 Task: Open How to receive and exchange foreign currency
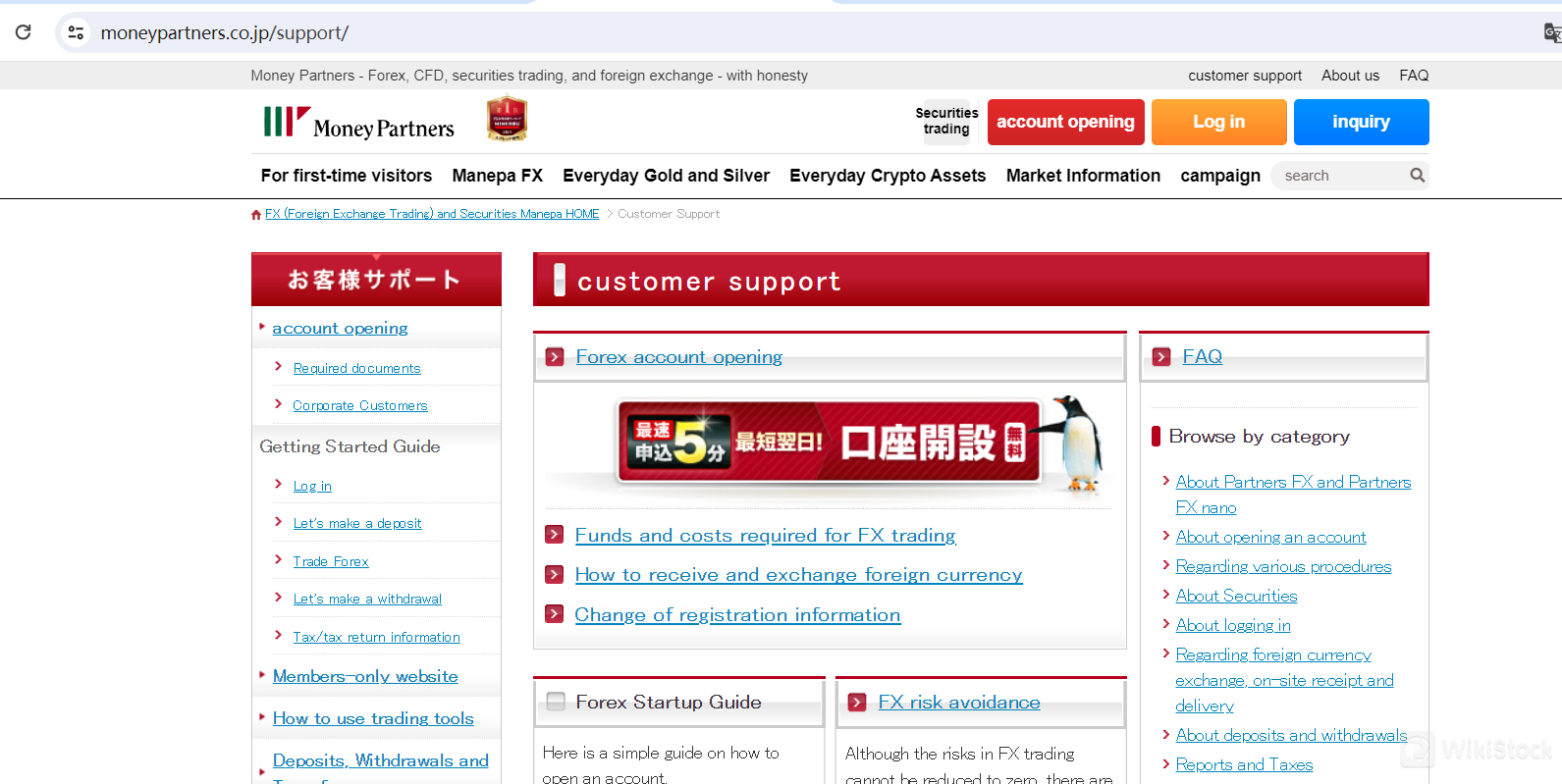(x=799, y=575)
